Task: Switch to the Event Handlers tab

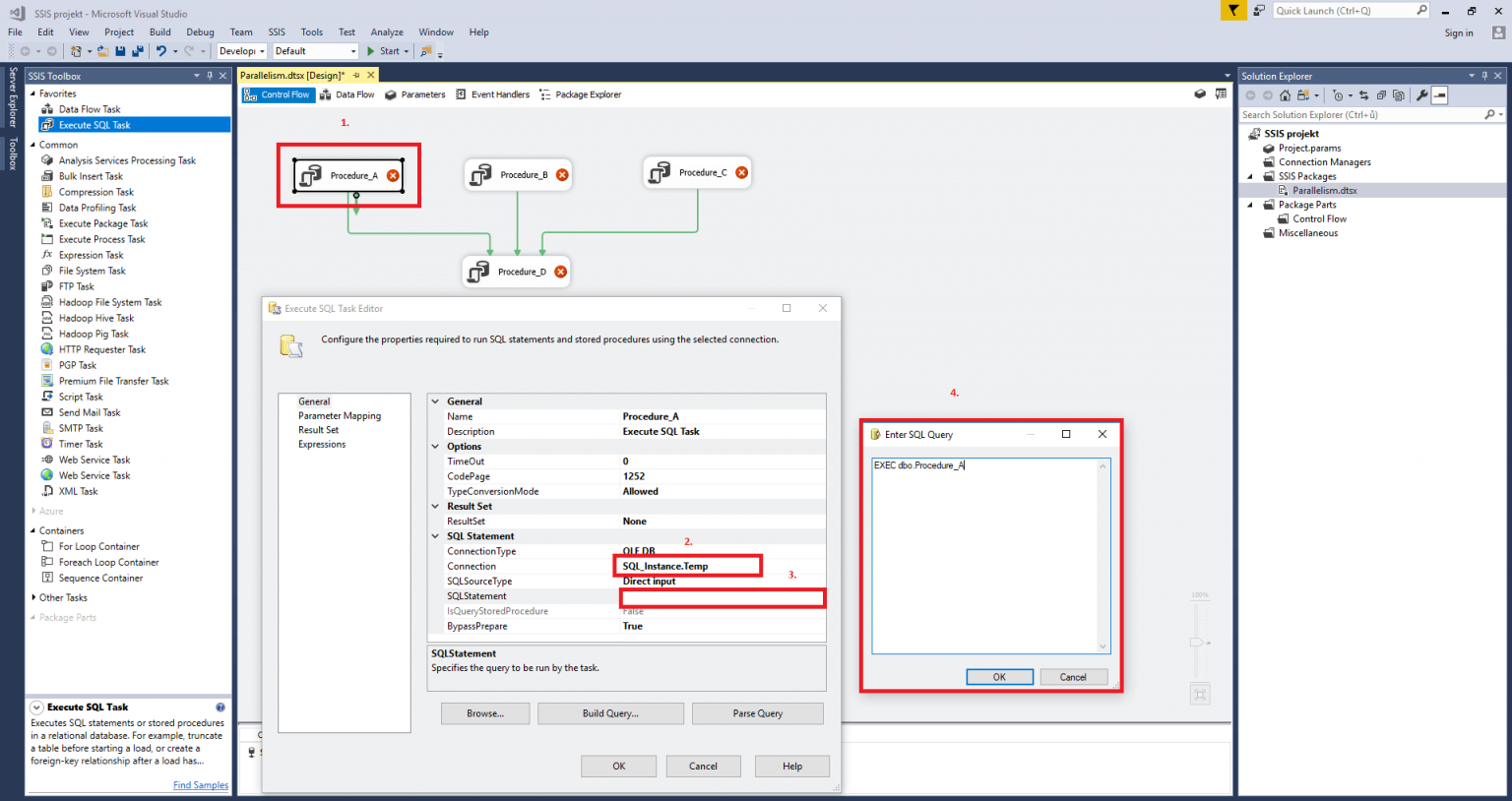Action: tap(492, 94)
